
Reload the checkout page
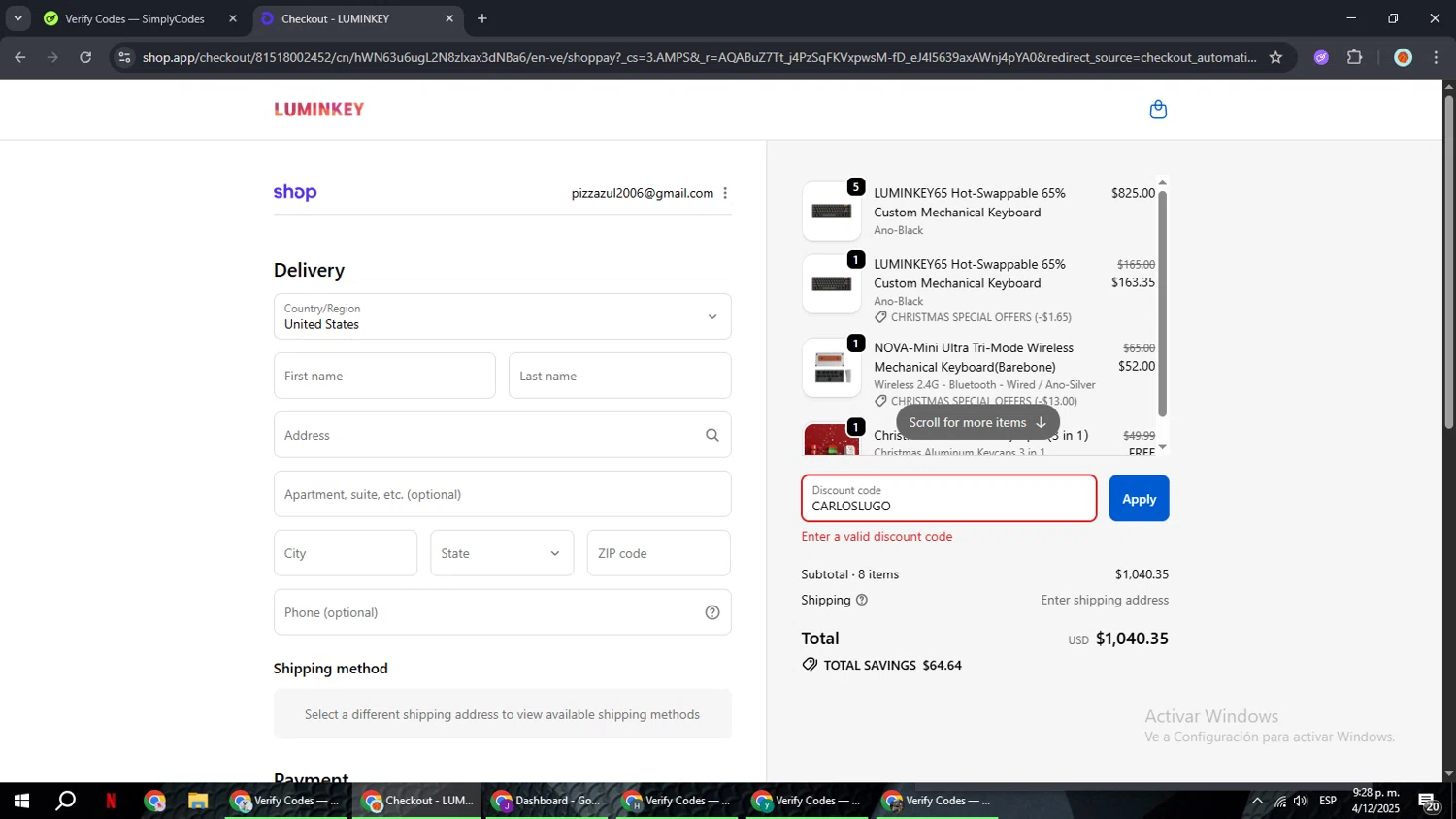(85, 57)
